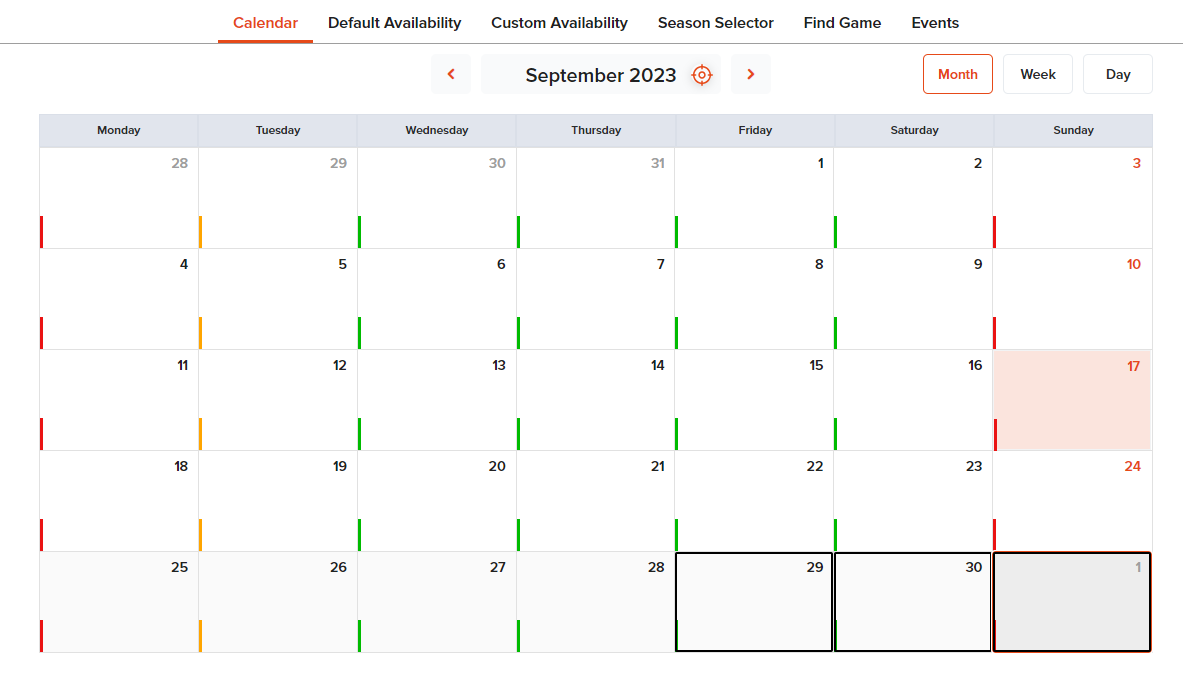1183x675 pixels.
Task: Select September 15 day cell
Action: tap(754, 400)
